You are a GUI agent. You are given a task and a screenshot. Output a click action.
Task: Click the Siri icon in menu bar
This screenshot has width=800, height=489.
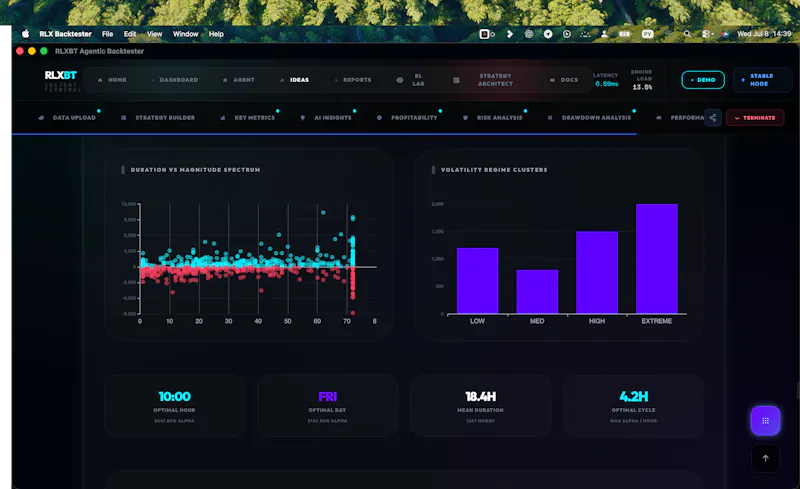pos(725,34)
